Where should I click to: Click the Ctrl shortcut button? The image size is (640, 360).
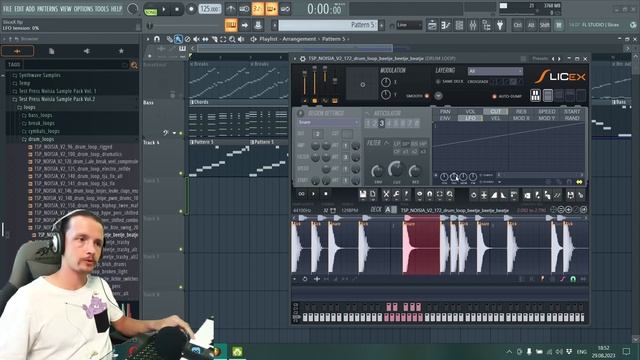tap(518, 25)
